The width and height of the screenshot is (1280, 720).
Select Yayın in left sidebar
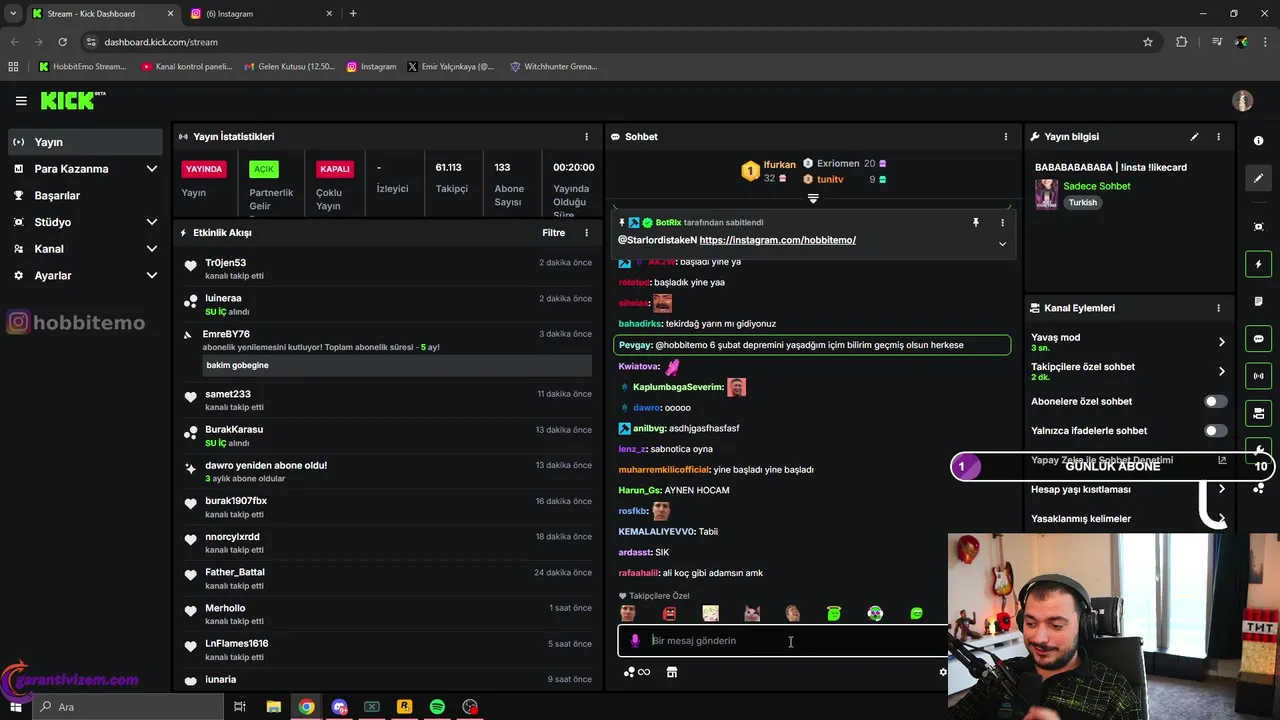pyautogui.click(x=85, y=142)
